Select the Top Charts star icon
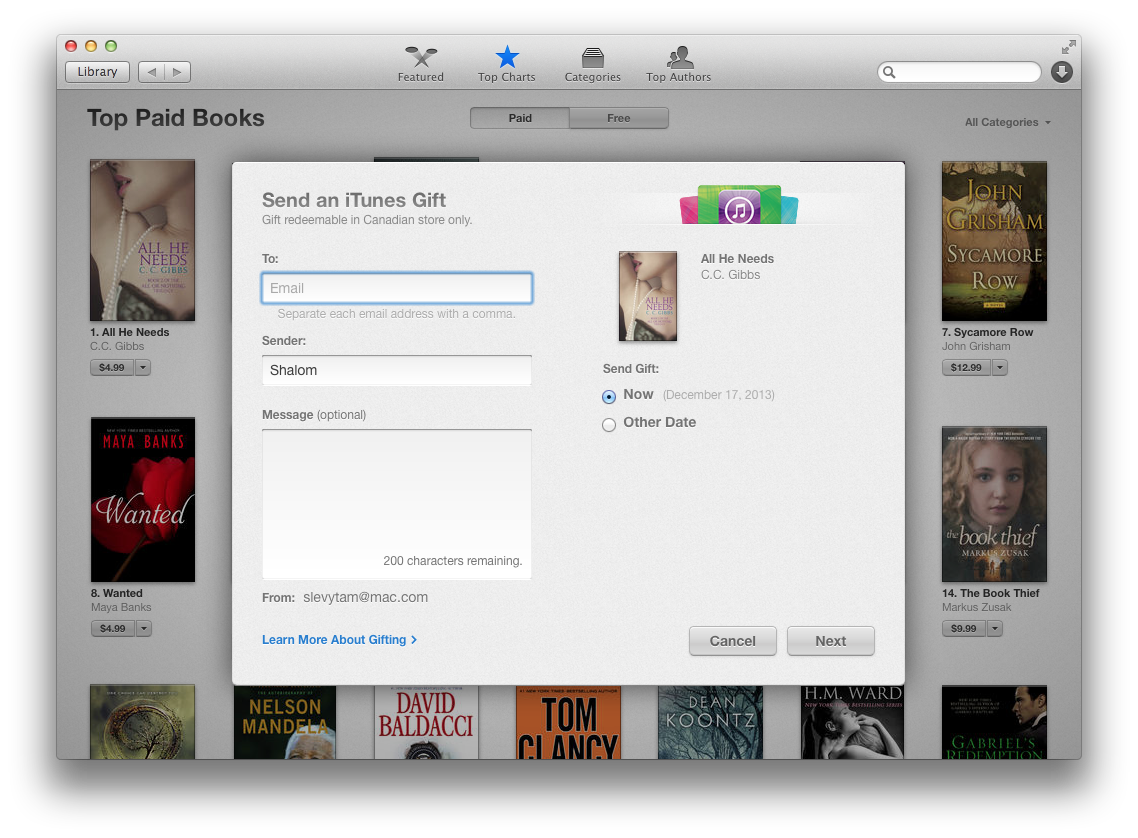The height and width of the screenshot is (838, 1138). [507, 57]
